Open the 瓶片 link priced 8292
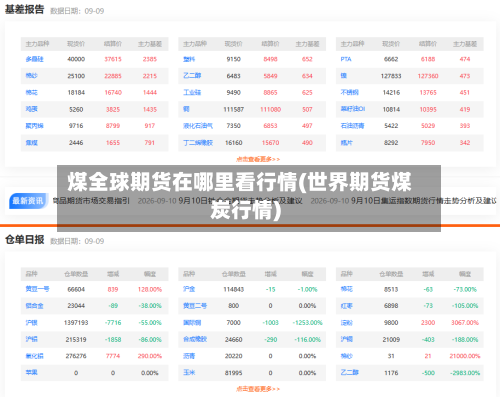This screenshot has width=500, height=397. pyautogui.click(x=346, y=143)
